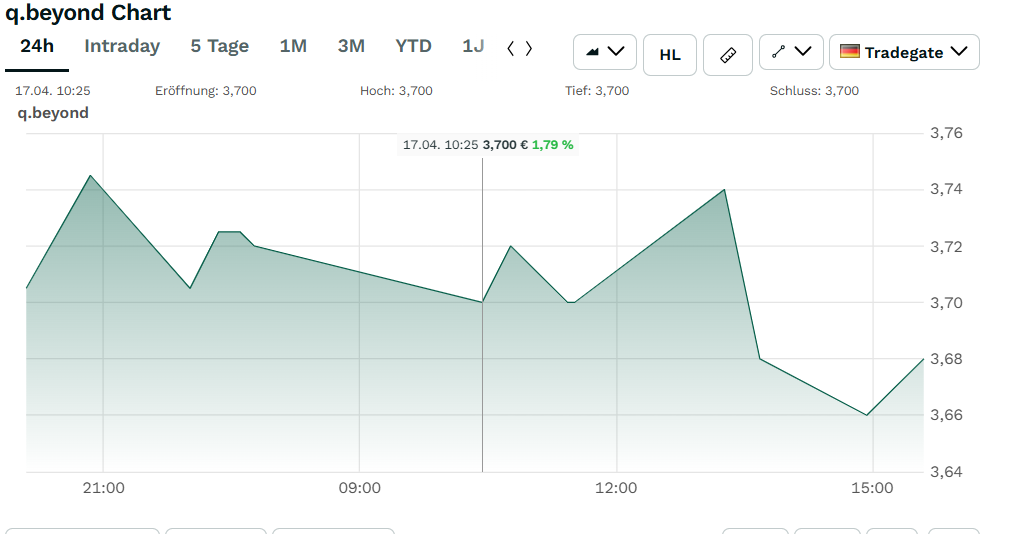The width and height of the screenshot is (1025, 534).
Task: Select the 1M time range
Action: coord(293,46)
